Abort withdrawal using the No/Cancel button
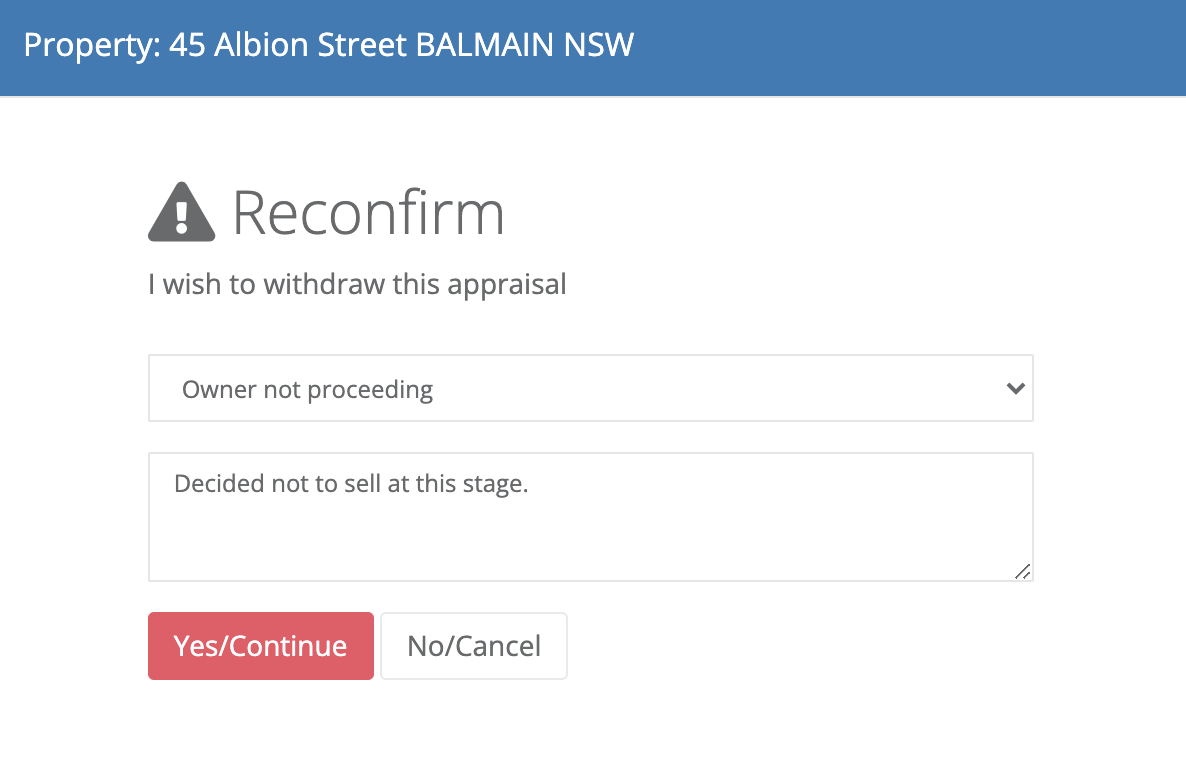 [x=473, y=646]
